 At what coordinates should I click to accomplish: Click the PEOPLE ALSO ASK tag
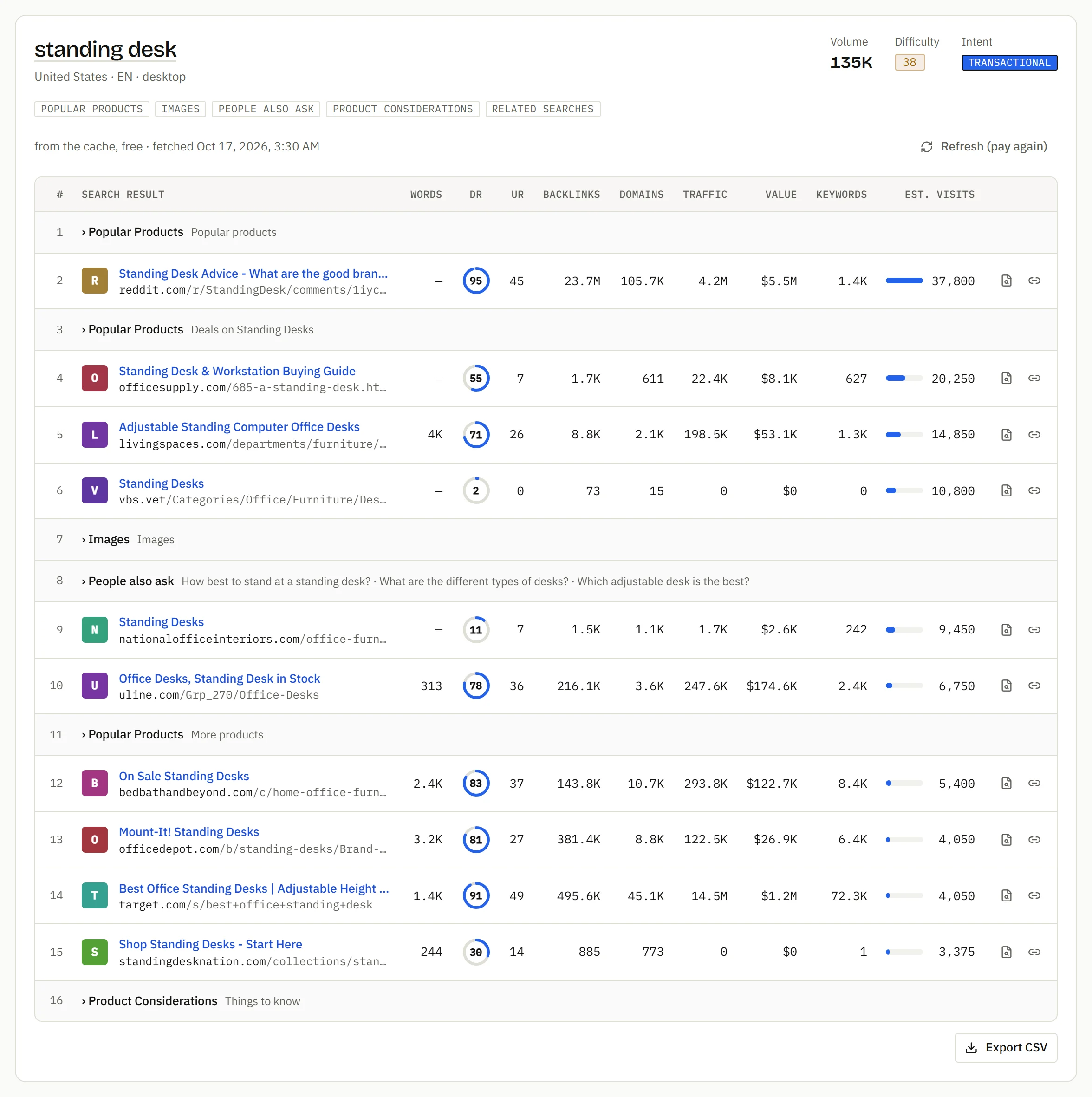(266, 109)
